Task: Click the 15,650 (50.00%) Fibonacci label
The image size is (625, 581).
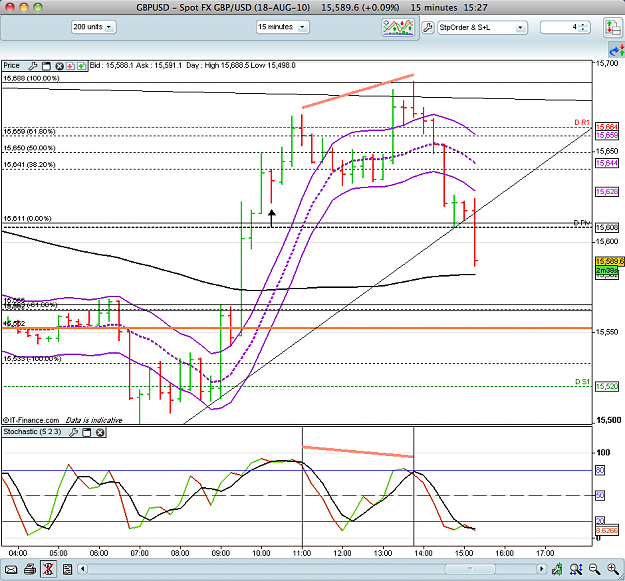Action: coord(29,148)
